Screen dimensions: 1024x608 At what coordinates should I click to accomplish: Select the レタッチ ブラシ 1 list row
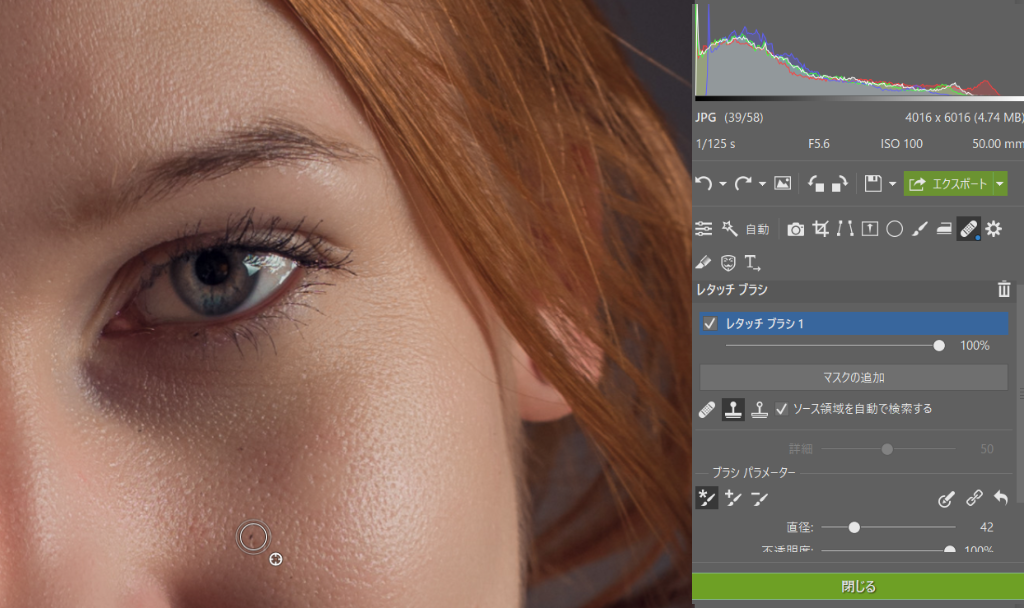pyautogui.click(x=854, y=323)
